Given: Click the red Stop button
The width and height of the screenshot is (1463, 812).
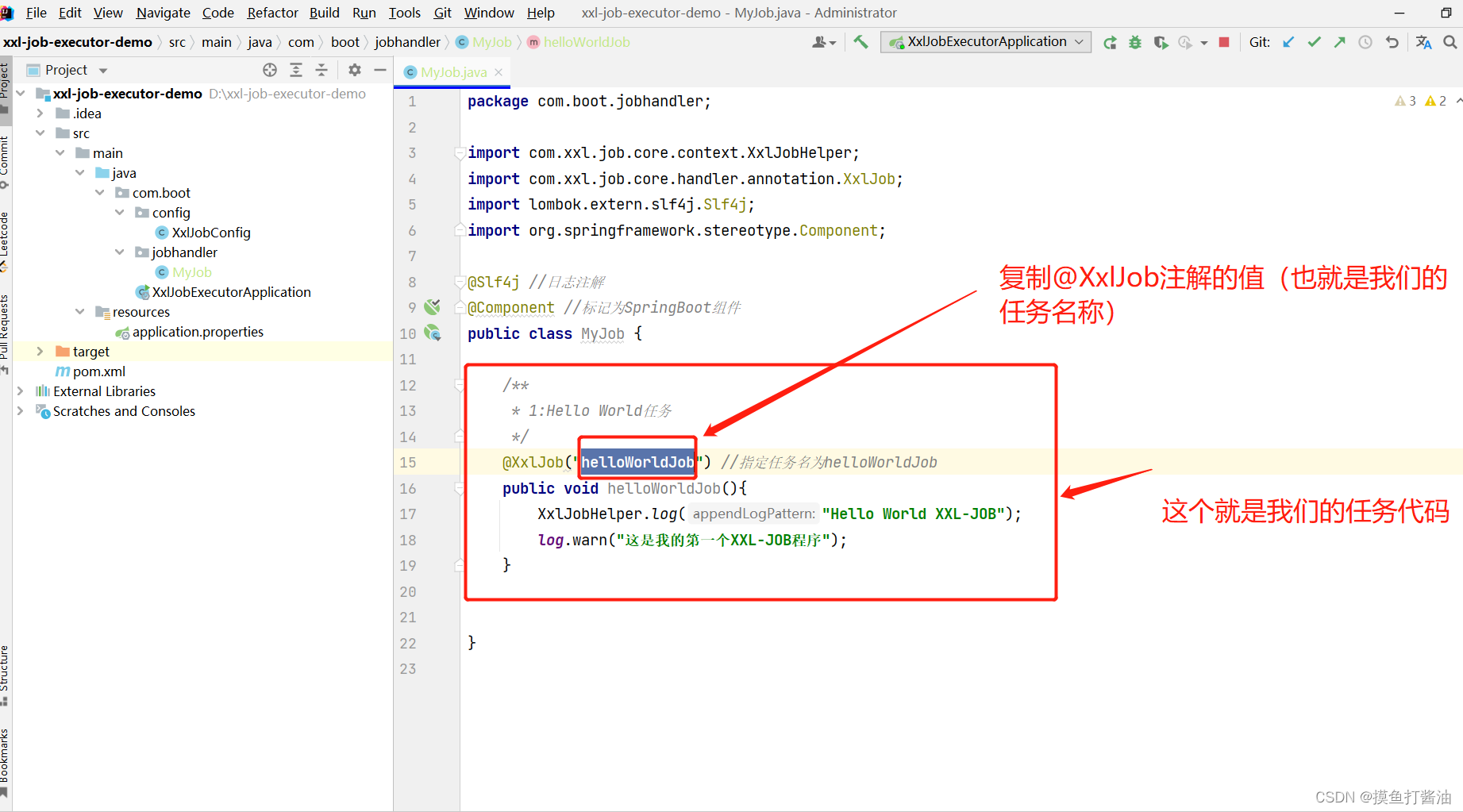Looking at the screenshot, I should [x=1224, y=42].
